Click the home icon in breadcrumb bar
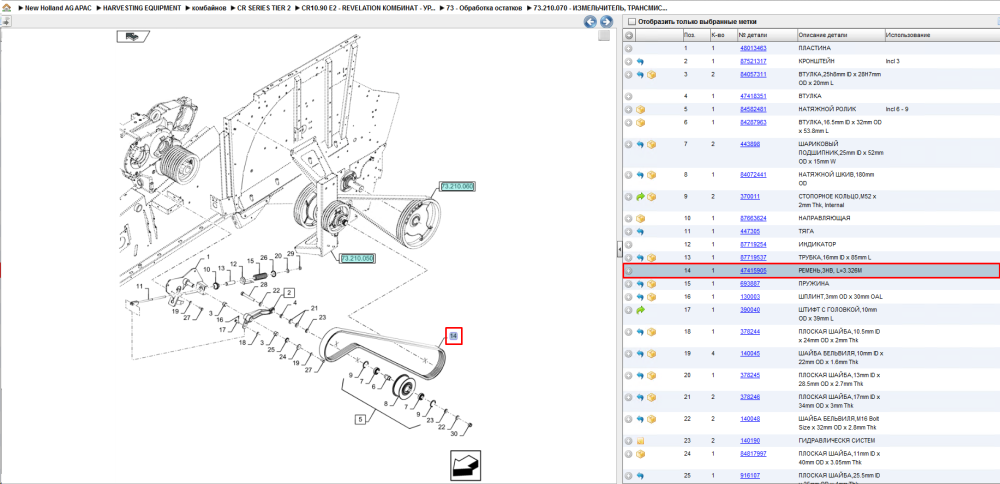Viewport: 1000px width, 484px height. point(6,8)
